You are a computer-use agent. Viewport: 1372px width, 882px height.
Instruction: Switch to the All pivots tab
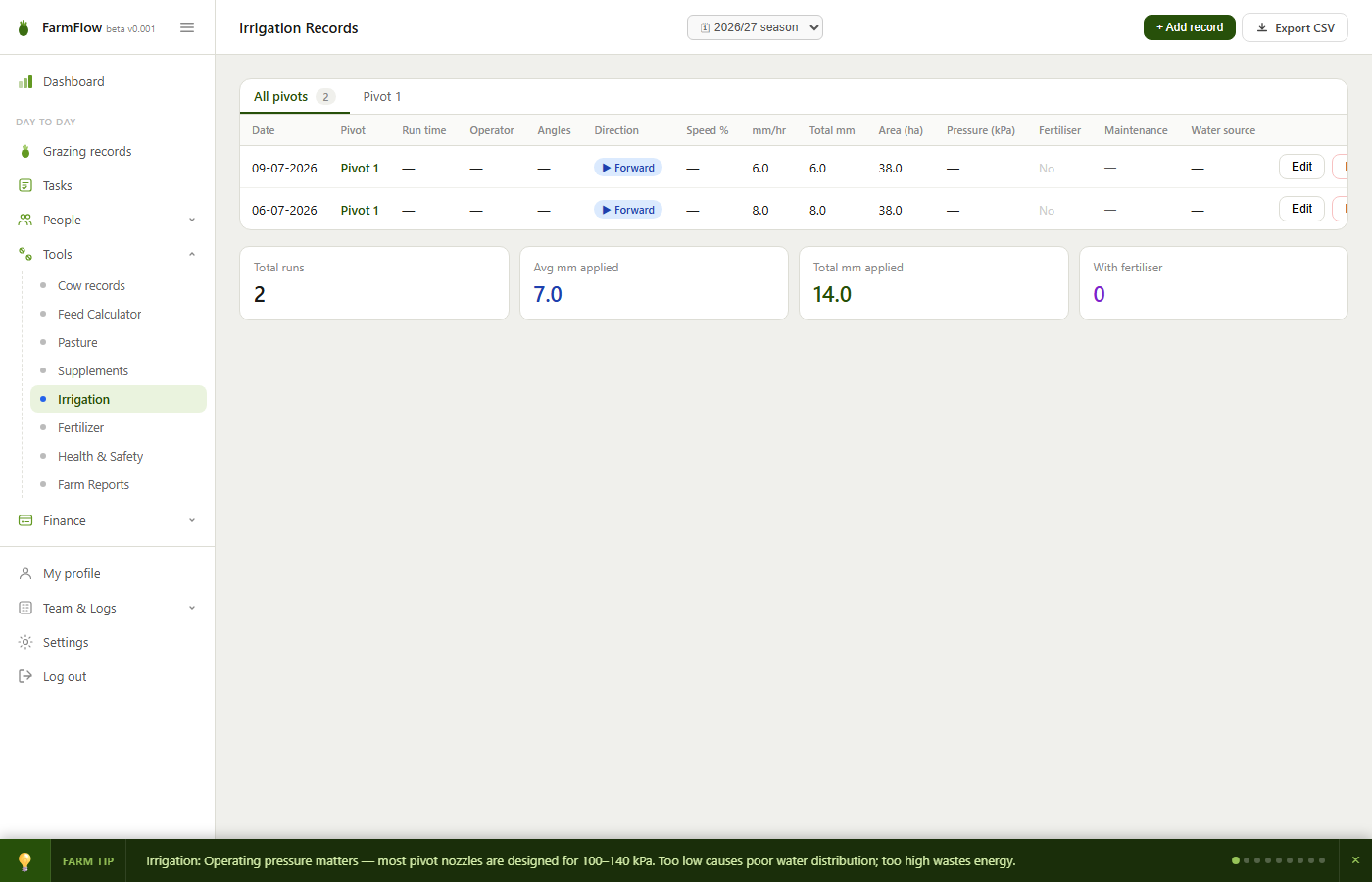(x=294, y=96)
